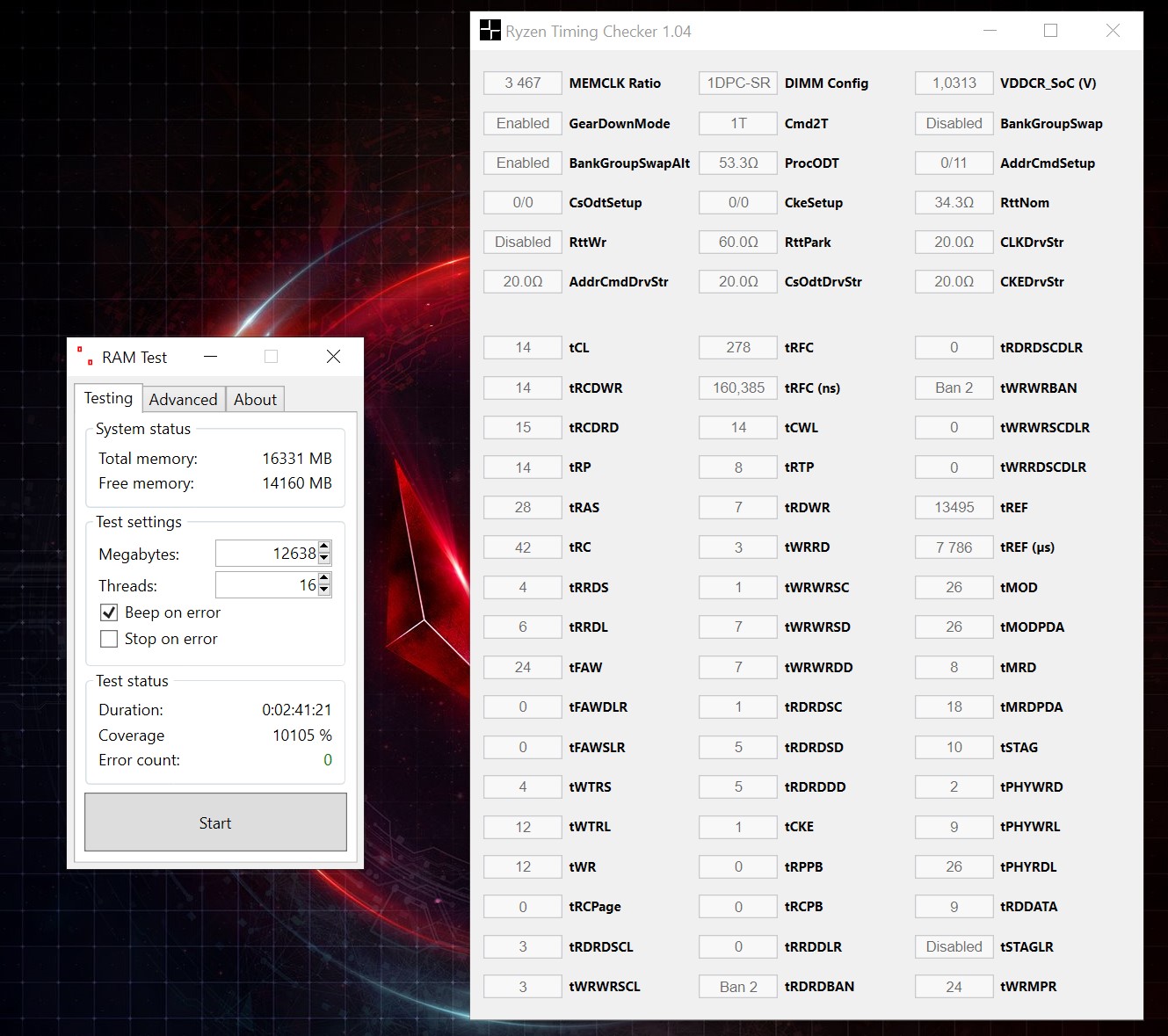The image size is (1168, 1036).
Task: Increase Threads with the up stepper arrow
Action: click(324, 578)
